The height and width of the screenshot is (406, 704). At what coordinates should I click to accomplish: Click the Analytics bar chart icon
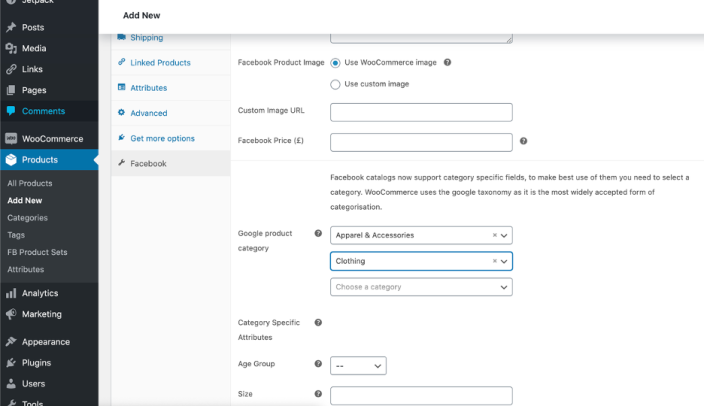click(x=11, y=293)
